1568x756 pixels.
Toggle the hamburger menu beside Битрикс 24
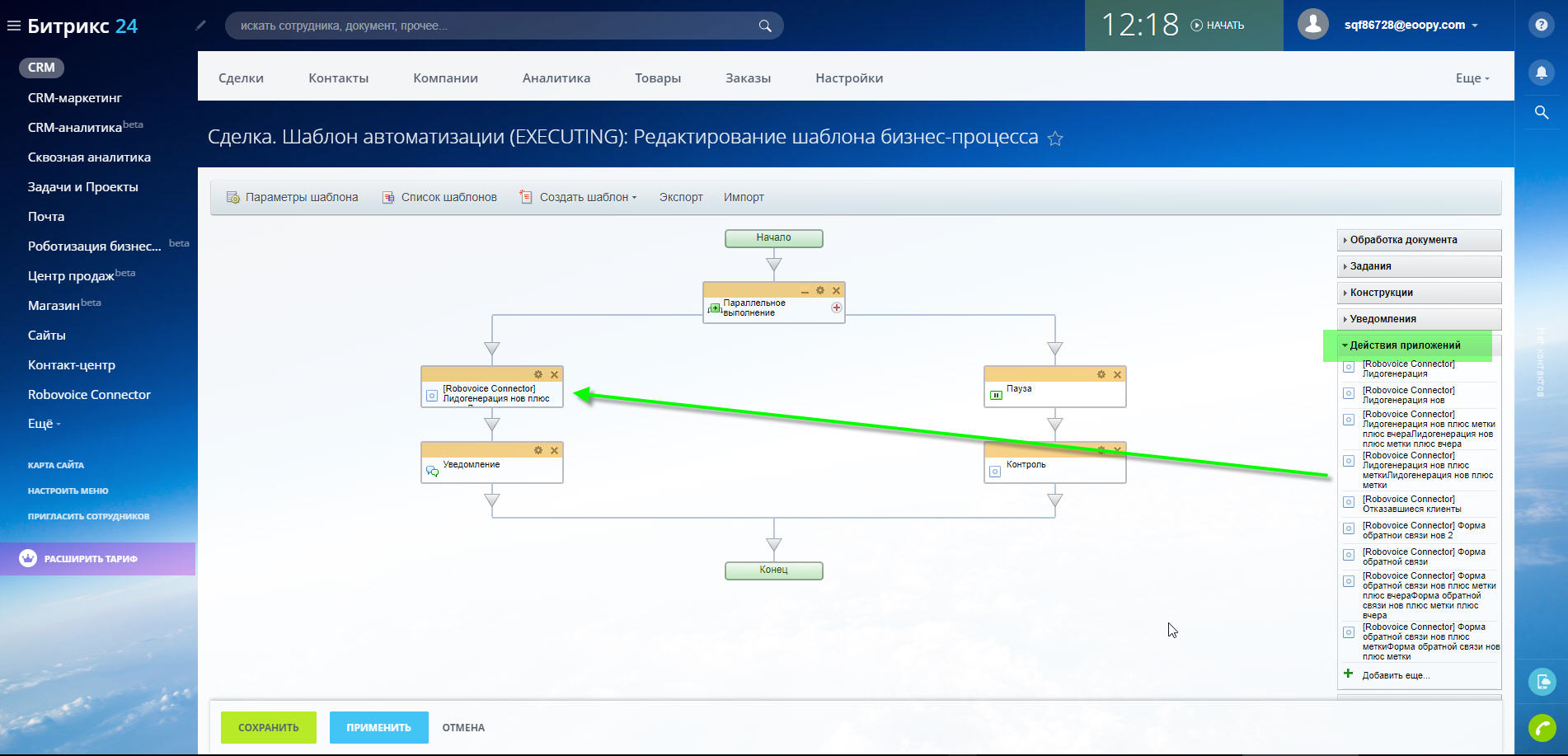tap(13, 26)
